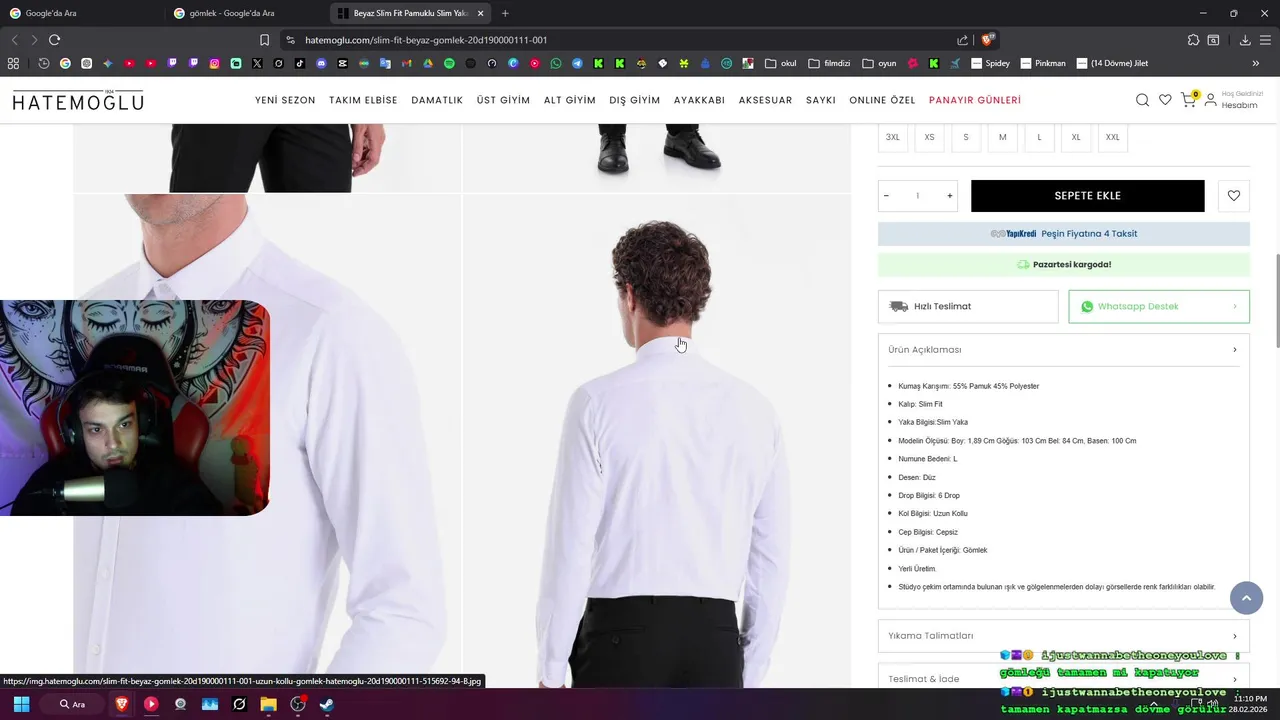Open the Hesabım account icon
Viewport: 1280px width, 720px height.
1210,100
